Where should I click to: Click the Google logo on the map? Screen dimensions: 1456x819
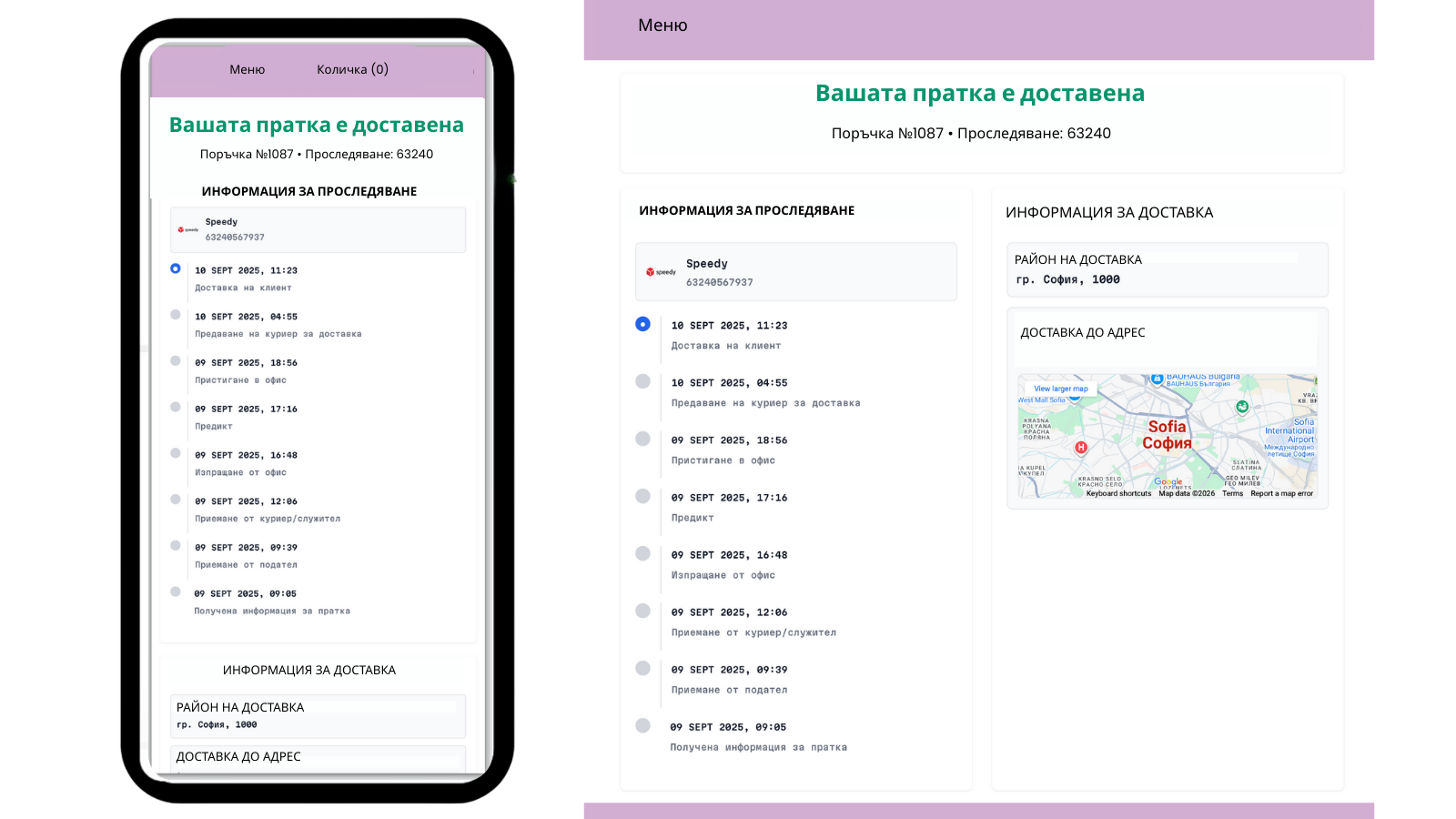coord(1168,481)
